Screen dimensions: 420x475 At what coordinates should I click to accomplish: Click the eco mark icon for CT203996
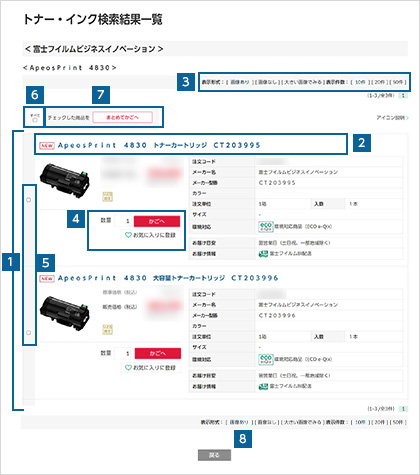(266, 359)
